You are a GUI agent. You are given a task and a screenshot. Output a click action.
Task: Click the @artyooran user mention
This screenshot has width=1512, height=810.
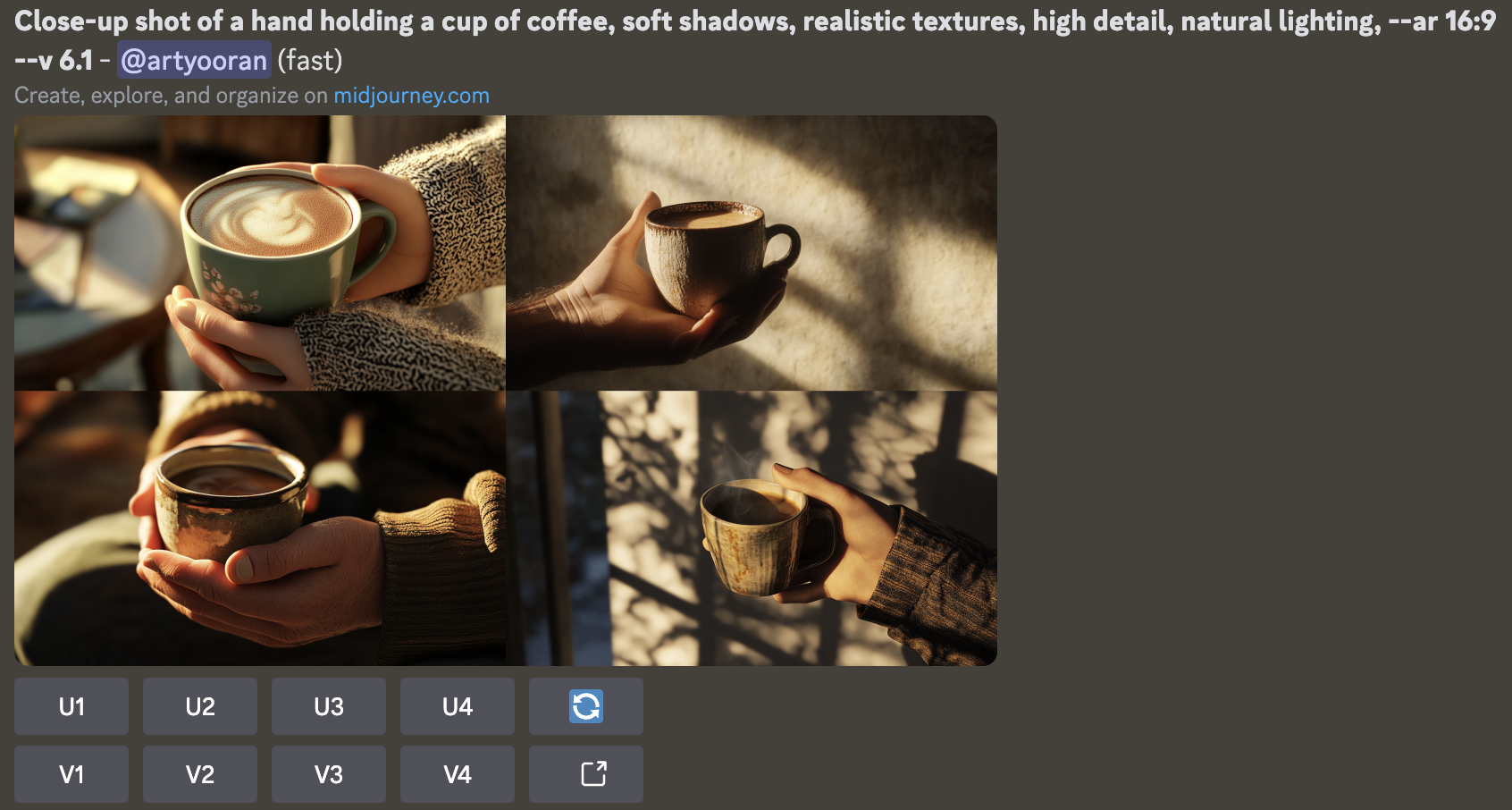(x=194, y=60)
